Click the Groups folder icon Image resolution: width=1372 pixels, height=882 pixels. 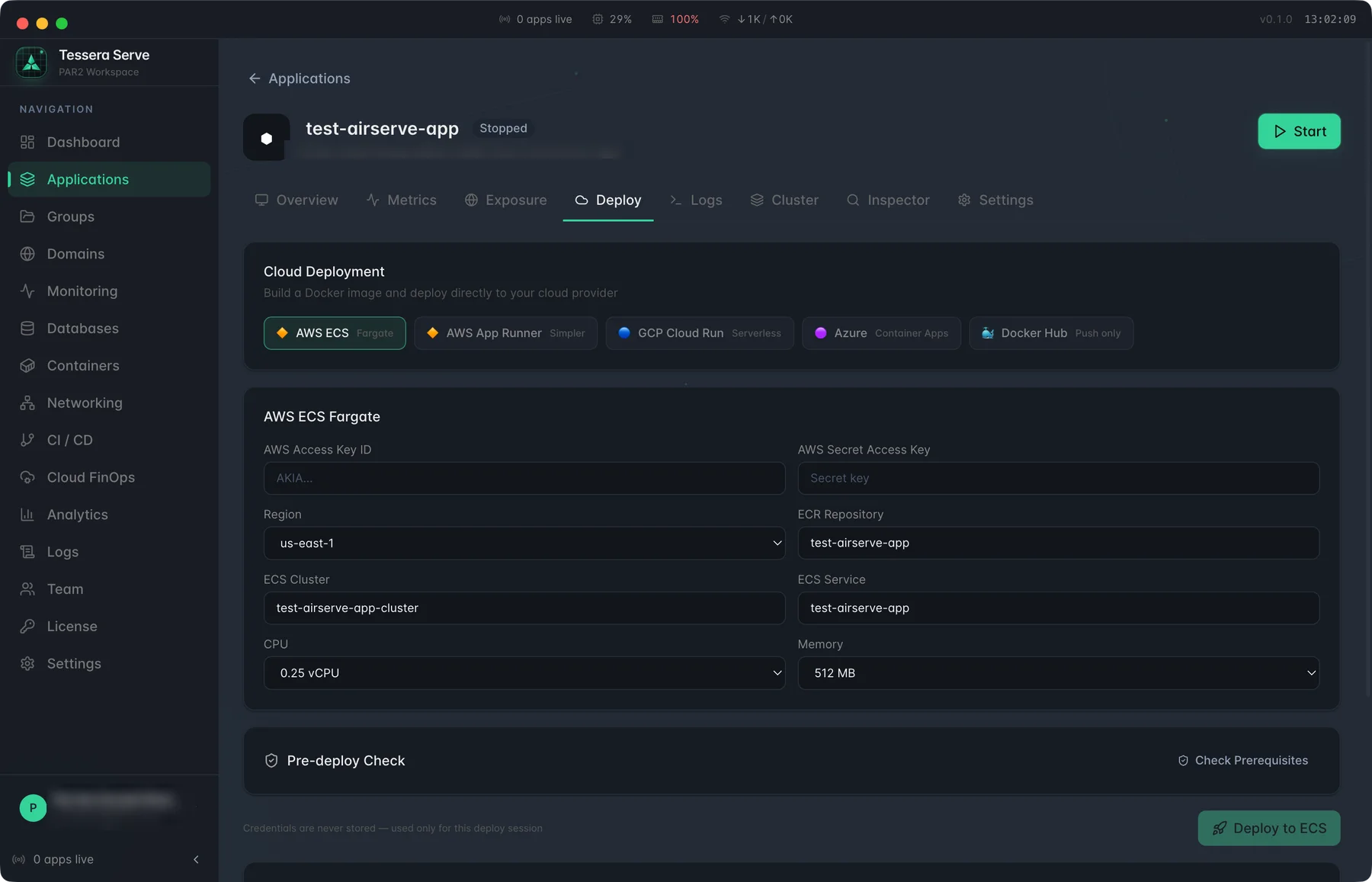27,216
